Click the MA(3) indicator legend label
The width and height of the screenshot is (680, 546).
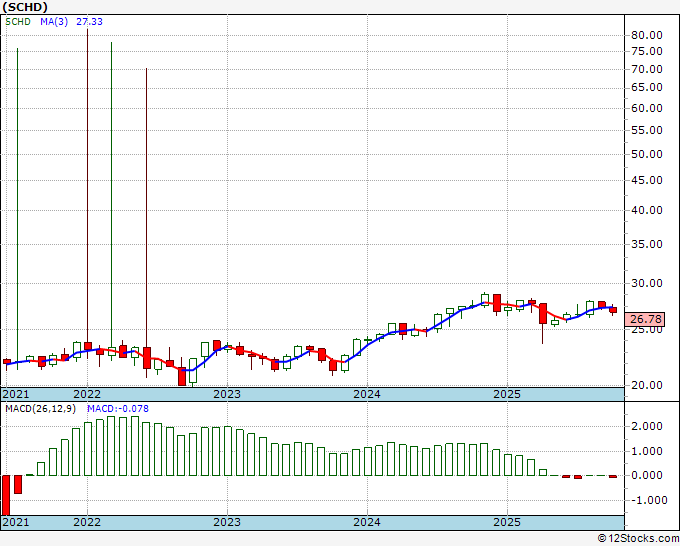click(54, 22)
